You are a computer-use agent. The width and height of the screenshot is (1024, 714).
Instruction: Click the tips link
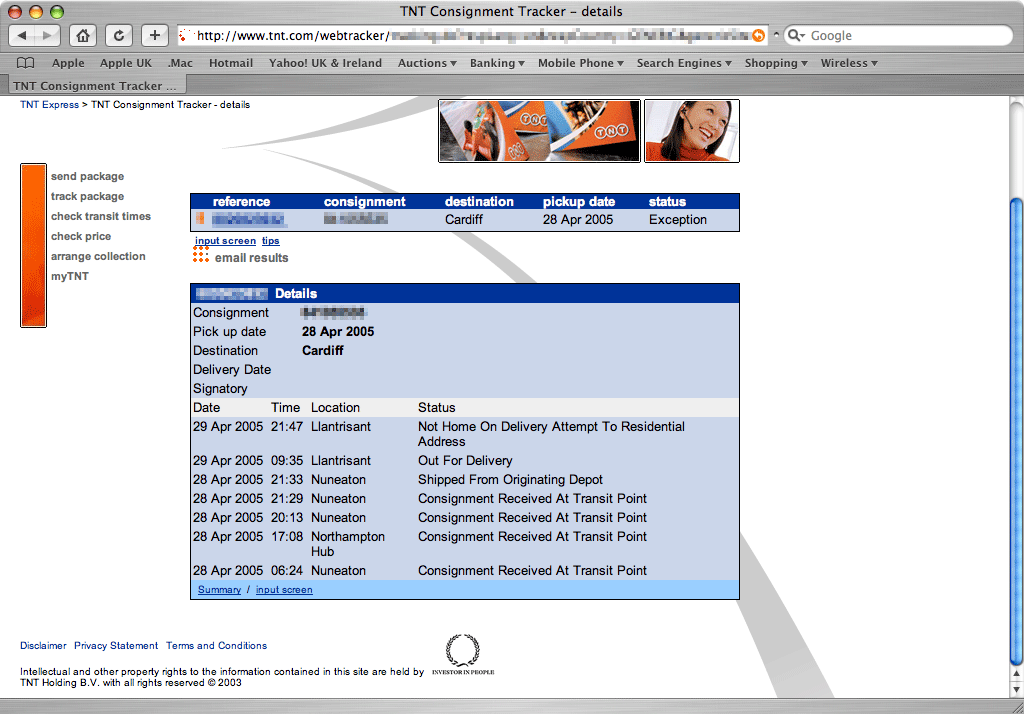point(270,240)
